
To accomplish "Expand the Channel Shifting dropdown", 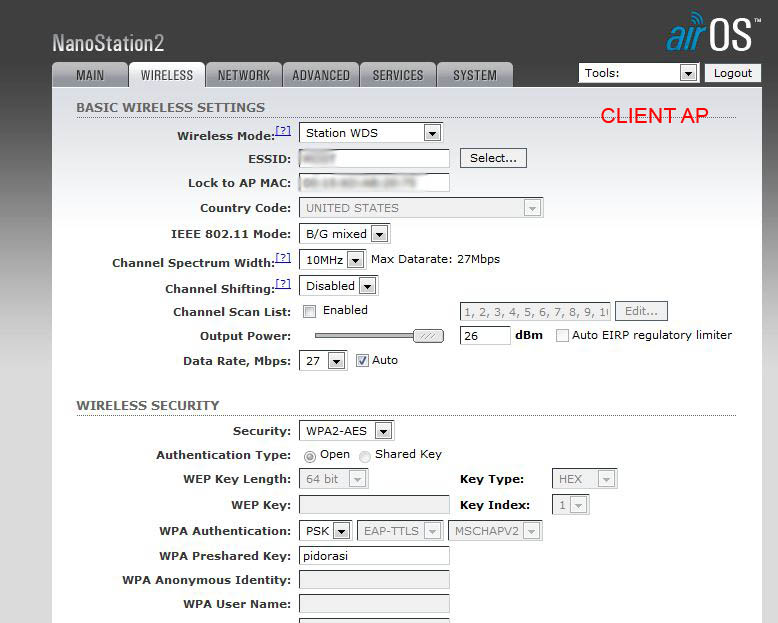I will [338, 286].
